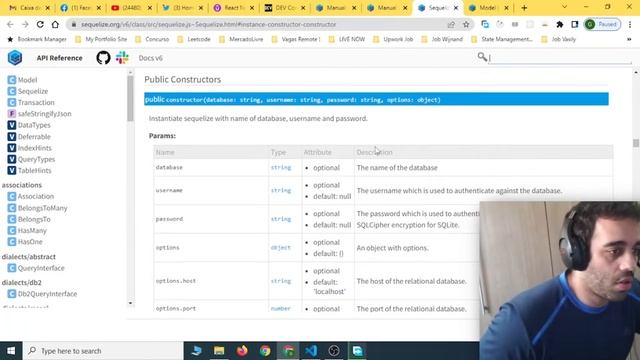
Task: Open the Chrome extensions puzzle icon
Action: pos(560,24)
